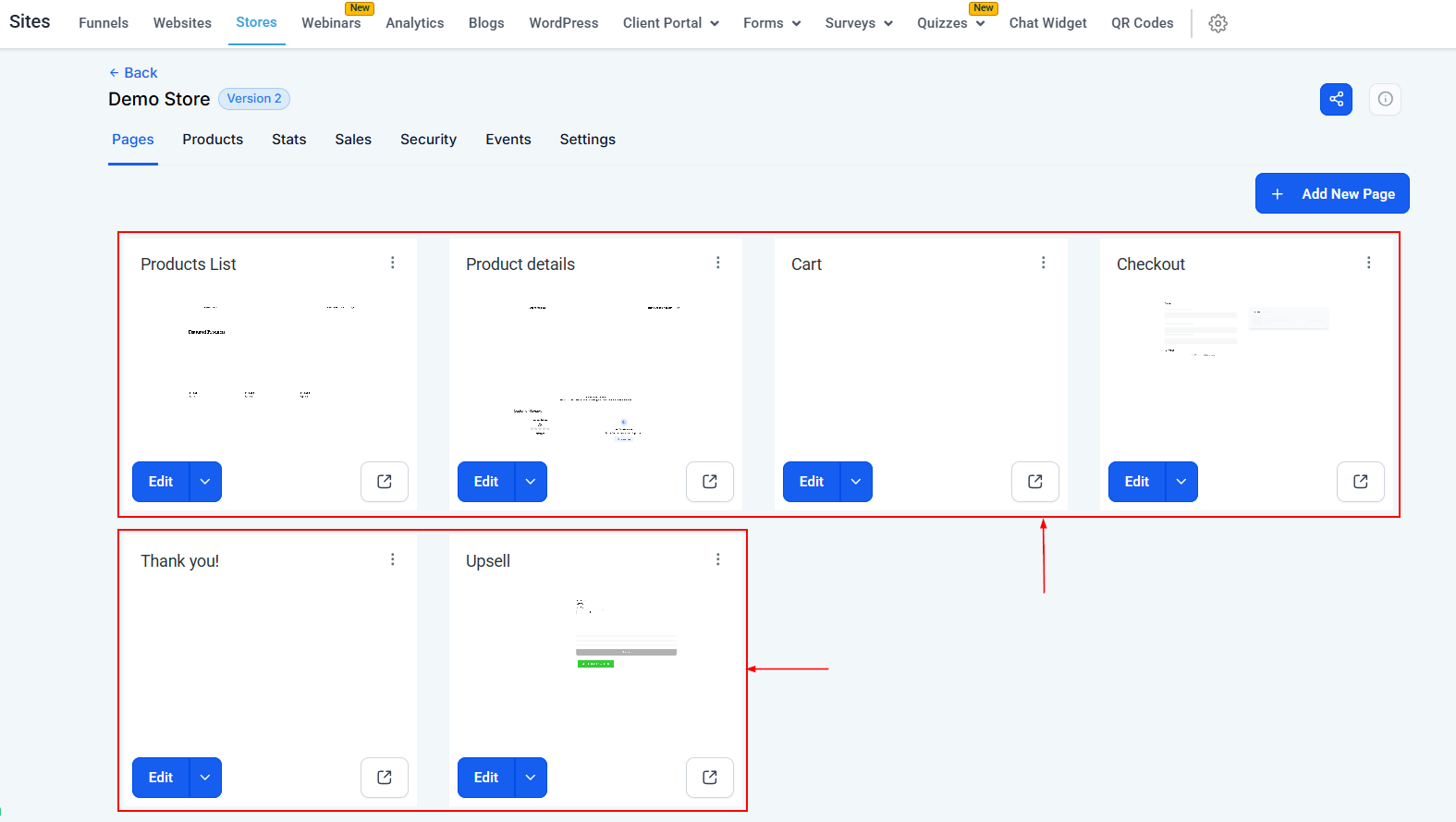Image resolution: width=1456 pixels, height=822 pixels.
Task: Go to Websites in top navigation
Action: tap(182, 23)
